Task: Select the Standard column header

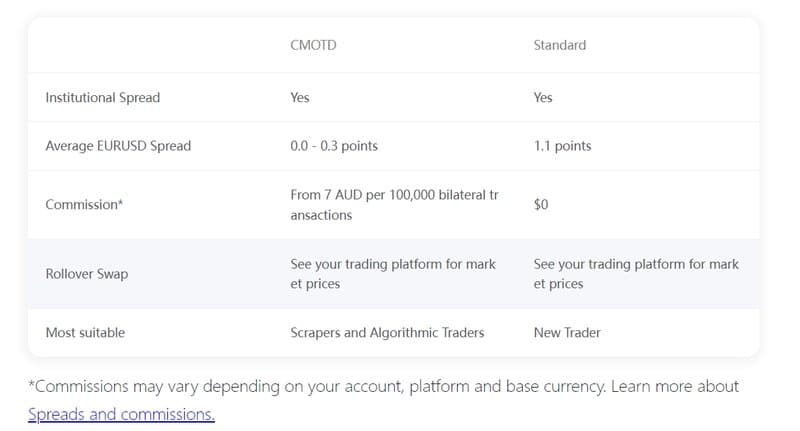Action: pos(560,45)
